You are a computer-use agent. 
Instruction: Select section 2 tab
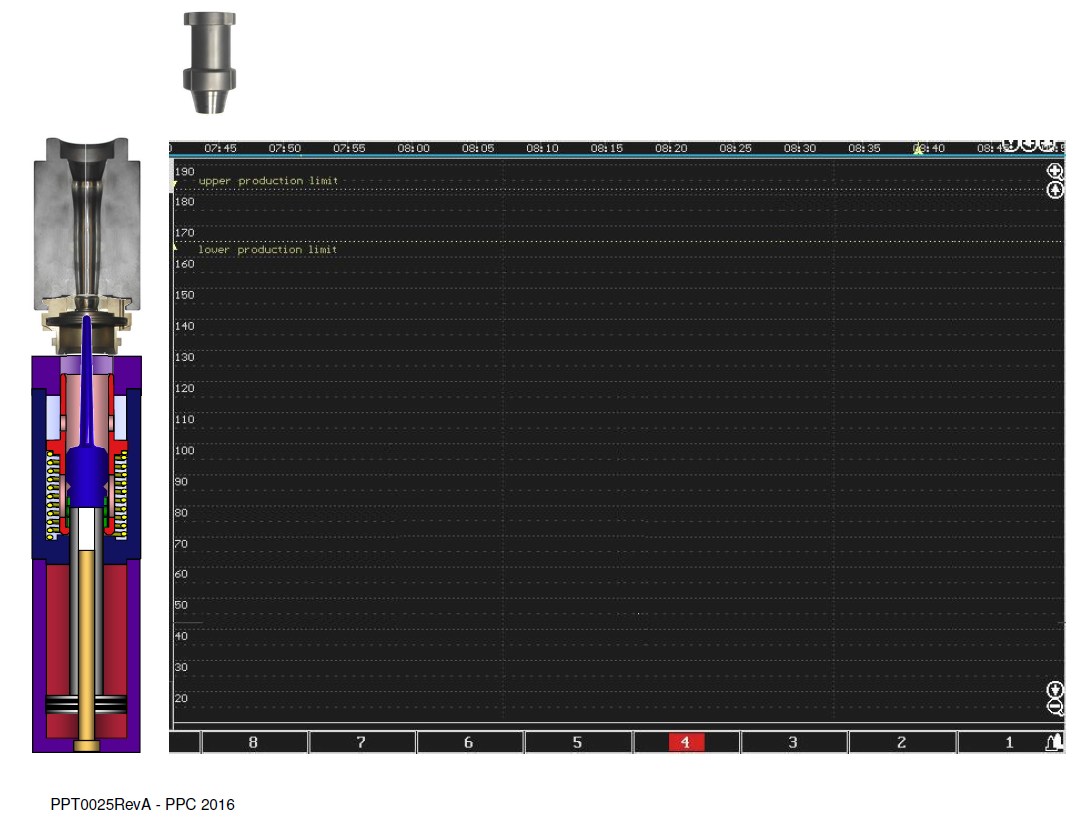pos(902,742)
